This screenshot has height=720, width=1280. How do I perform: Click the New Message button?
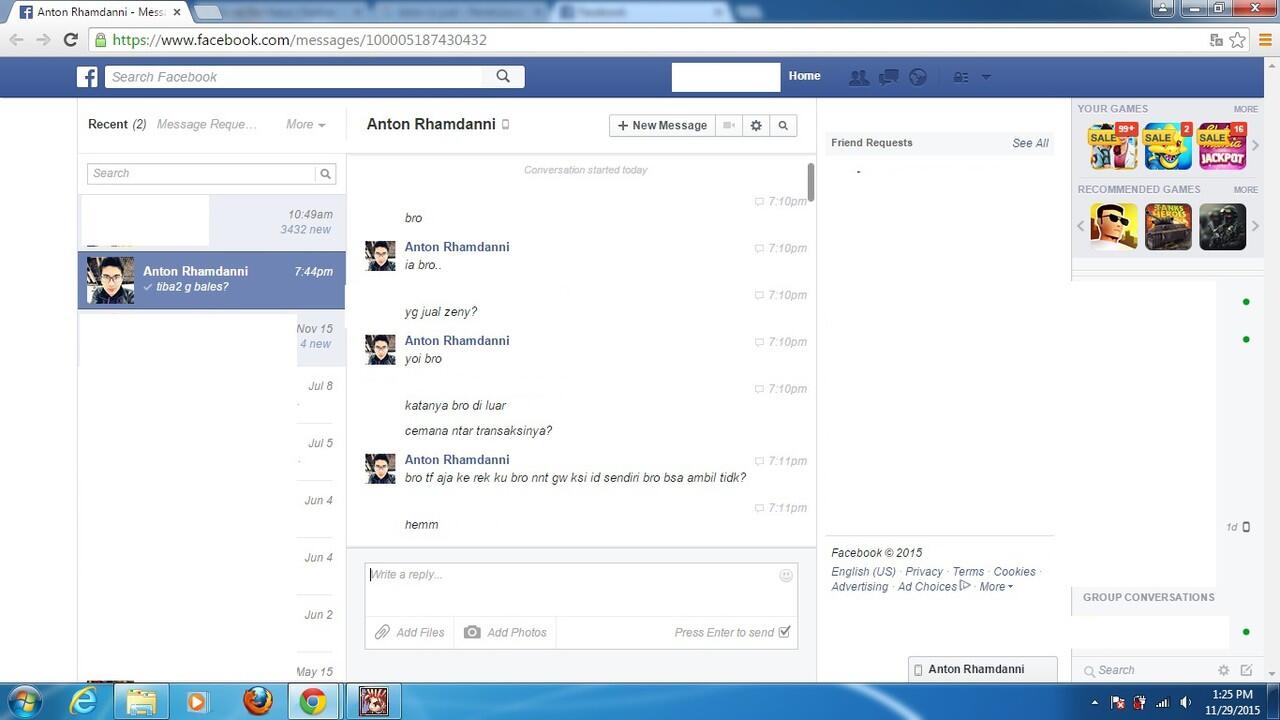click(x=662, y=125)
